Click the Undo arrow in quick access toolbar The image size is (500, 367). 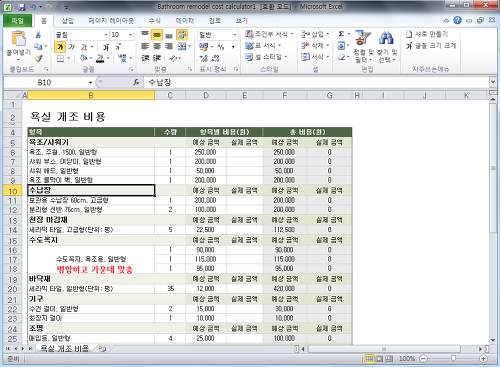(x=33, y=7)
